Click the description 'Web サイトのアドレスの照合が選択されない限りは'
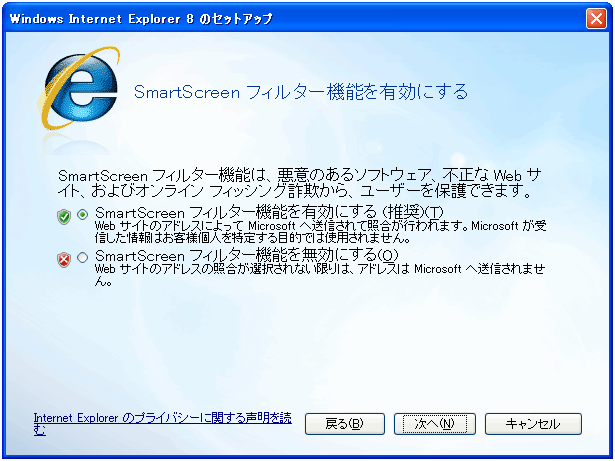The image size is (615, 461). [x=320, y=275]
